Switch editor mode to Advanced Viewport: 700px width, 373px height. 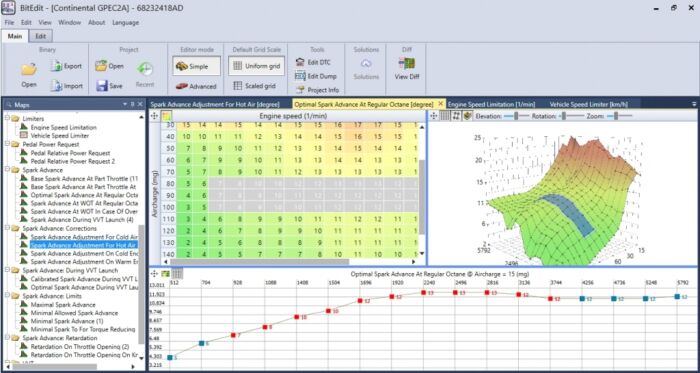[196, 86]
